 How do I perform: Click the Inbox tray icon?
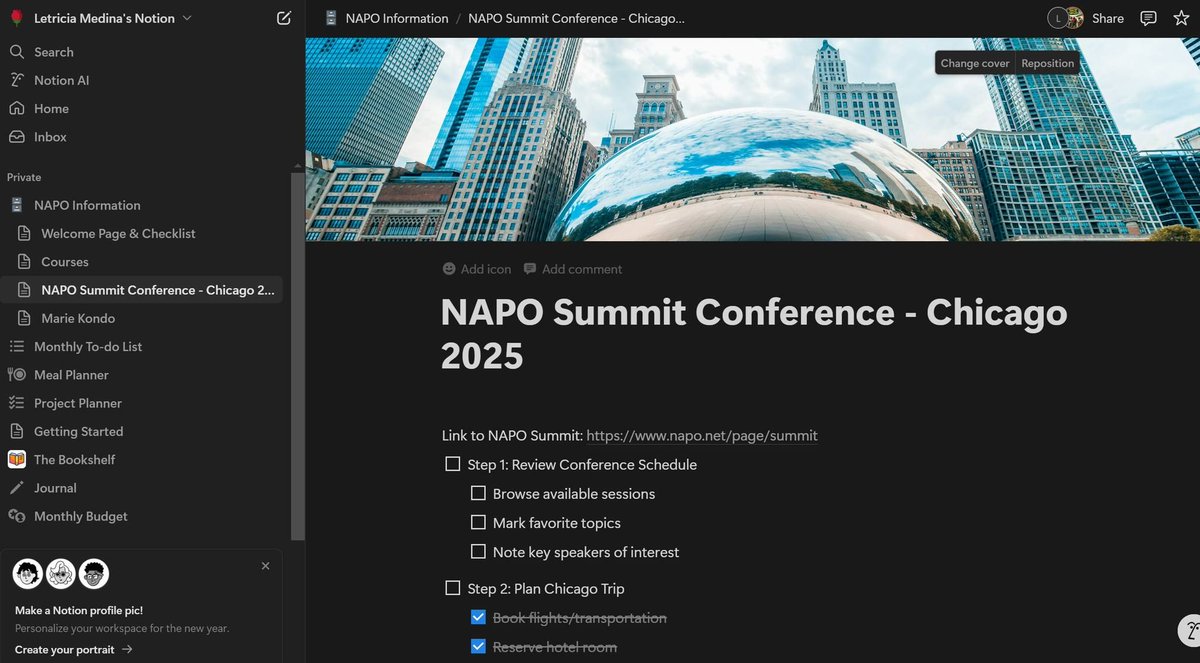[x=16, y=137]
